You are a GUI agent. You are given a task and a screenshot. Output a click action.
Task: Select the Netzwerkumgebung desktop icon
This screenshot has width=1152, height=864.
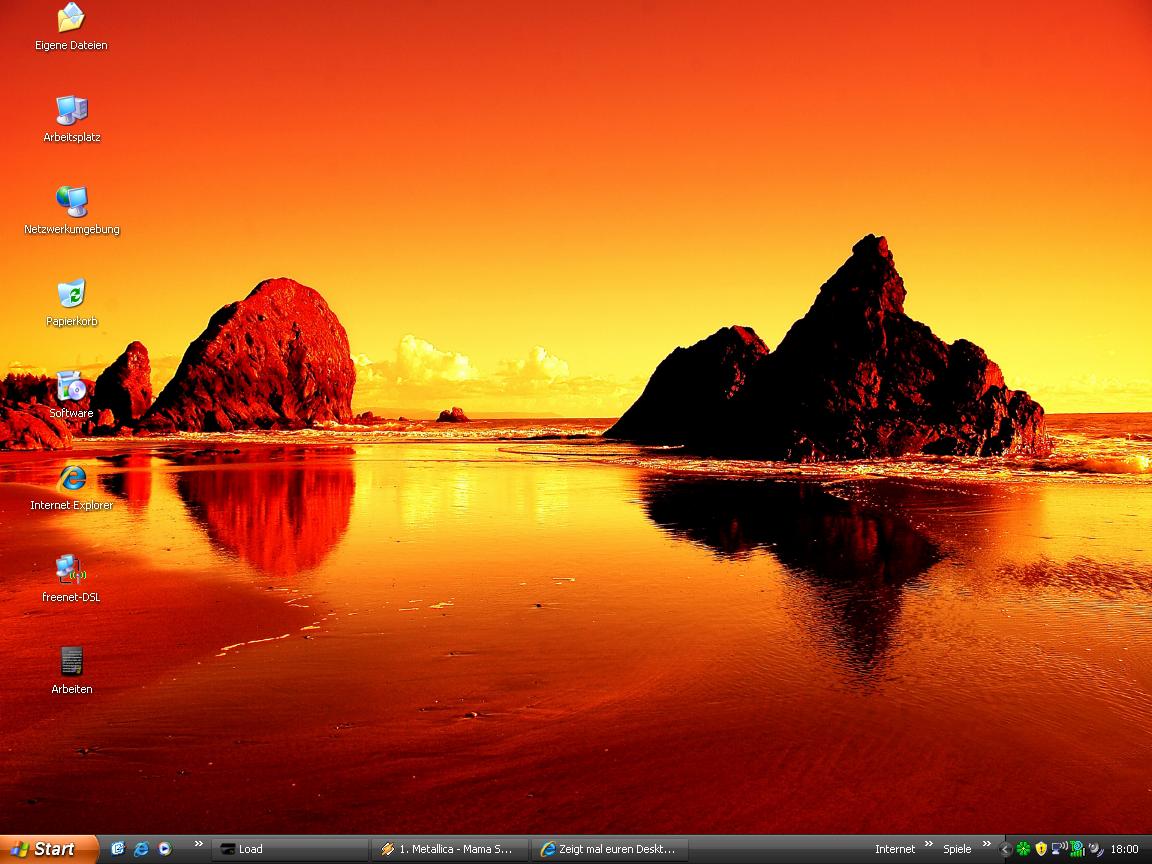click(71, 210)
